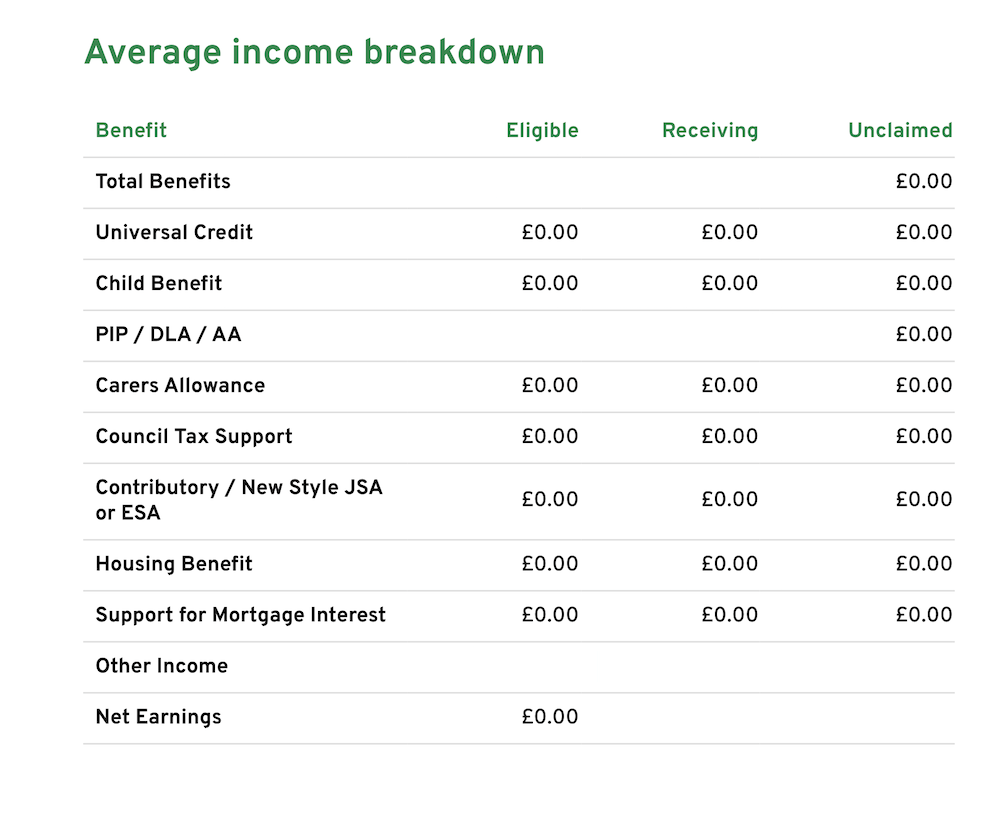Click Housing Benefit eligible amount
This screenshot has width=1000, height=818.
[x=550, y=564]
